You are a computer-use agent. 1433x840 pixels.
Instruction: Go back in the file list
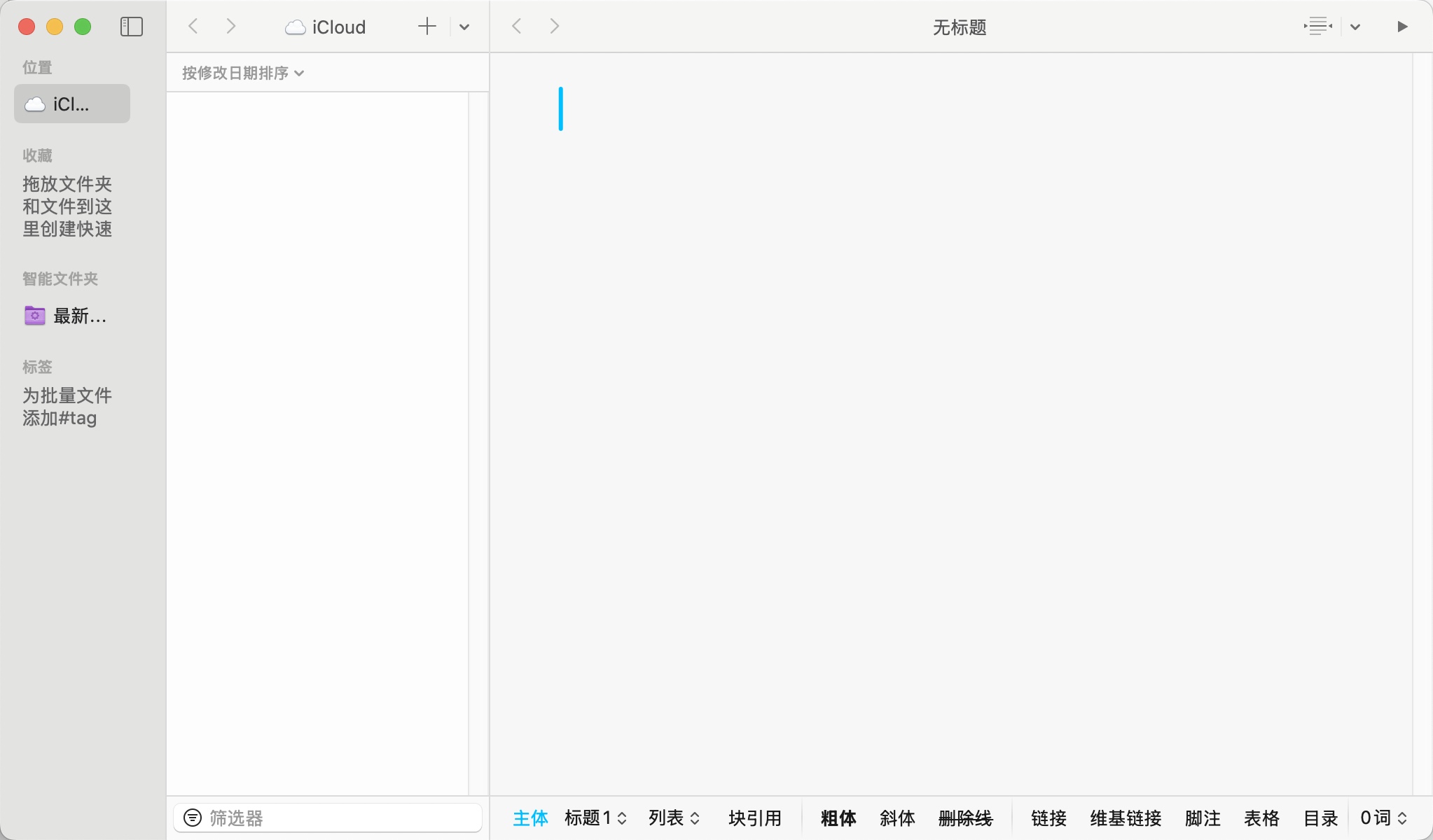click(193, 27)
